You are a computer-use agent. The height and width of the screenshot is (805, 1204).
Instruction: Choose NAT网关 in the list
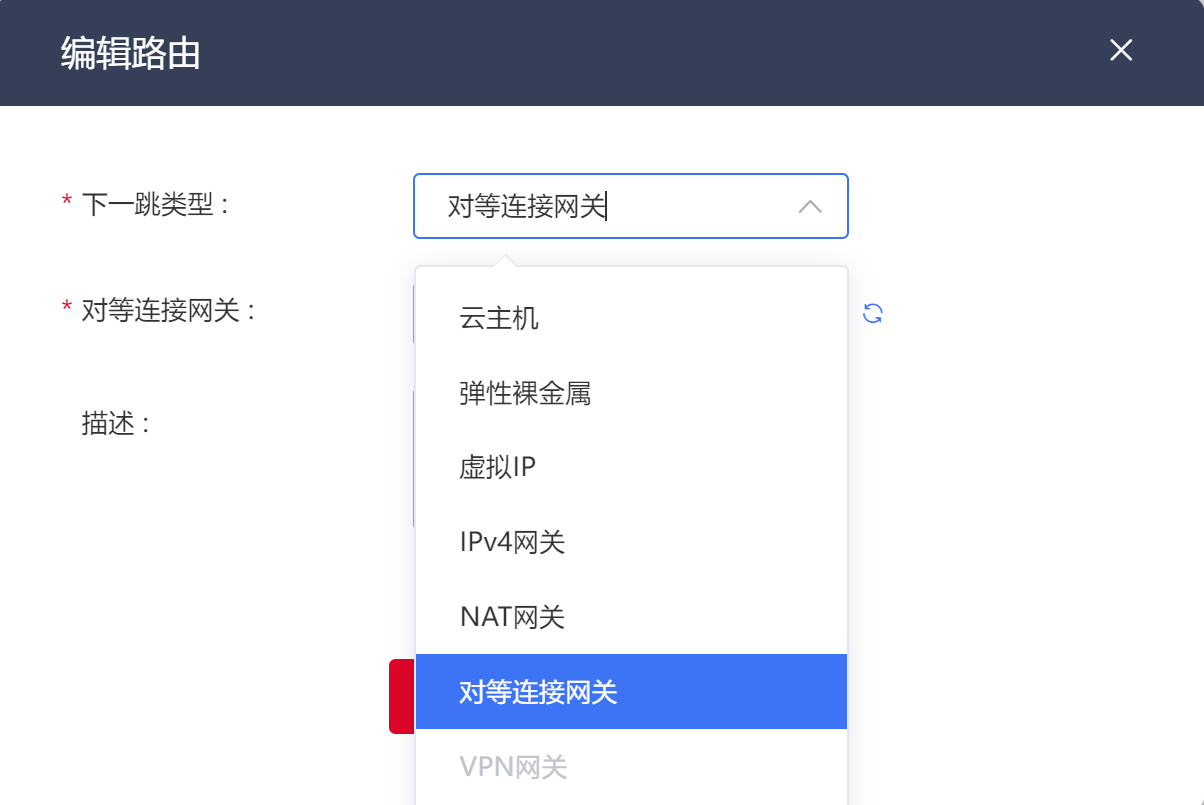[x=512, y=617]
